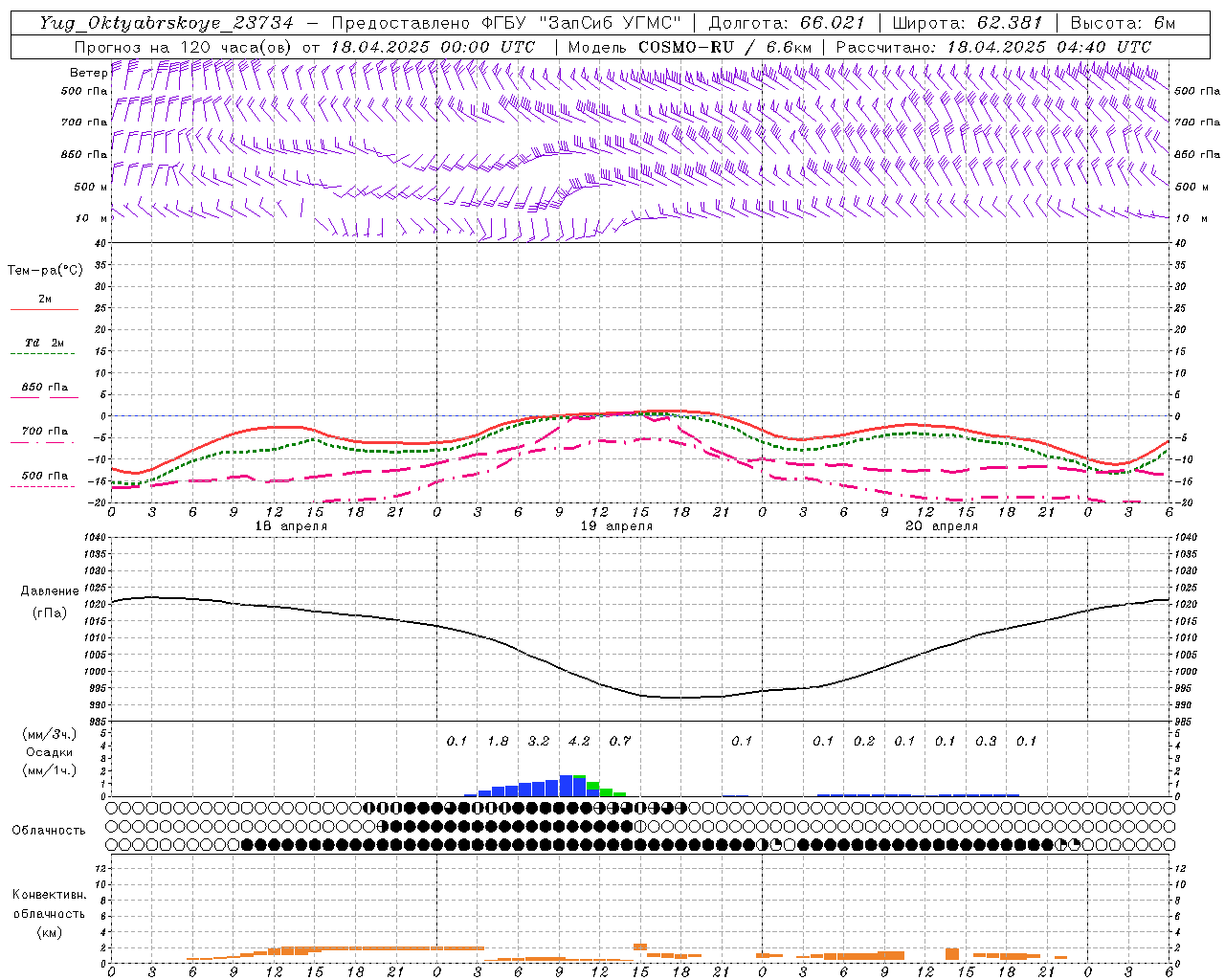Click the Давление pressure axis label

click(x=50, y=591)
